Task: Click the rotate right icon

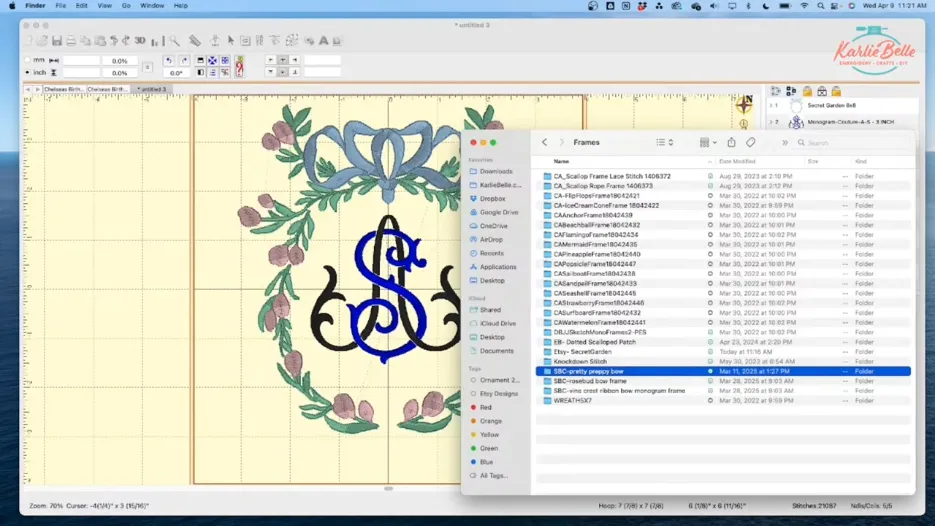Action: pos(184,60)
